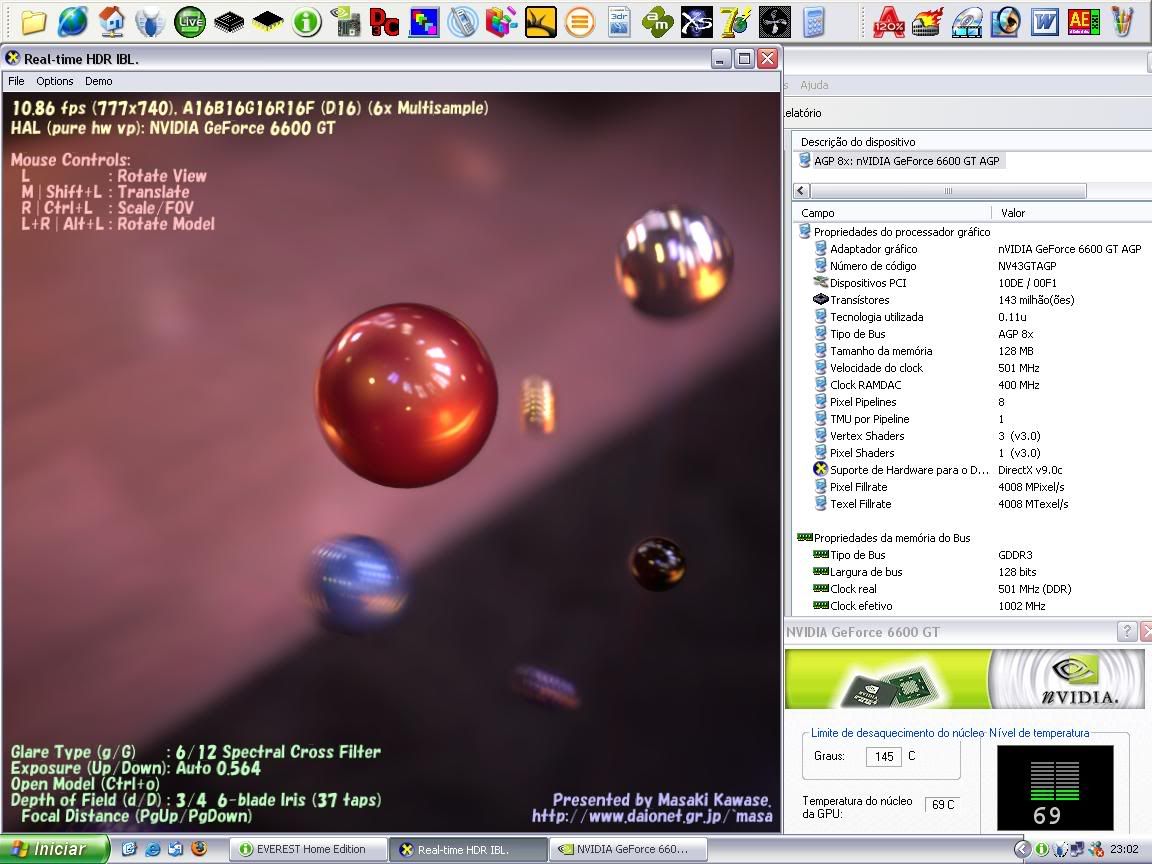Launch the red Alcohol 120% icon
This screenshot has height=864, width=1152.
pos(888,21)
